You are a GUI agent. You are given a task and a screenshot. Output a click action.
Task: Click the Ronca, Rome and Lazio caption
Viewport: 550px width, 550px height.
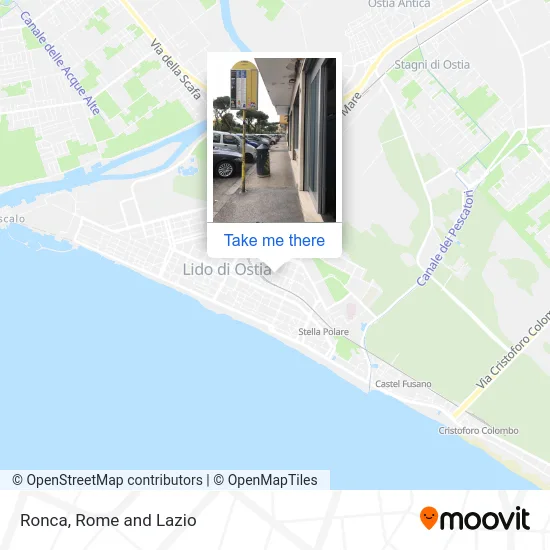click(108, 520)
